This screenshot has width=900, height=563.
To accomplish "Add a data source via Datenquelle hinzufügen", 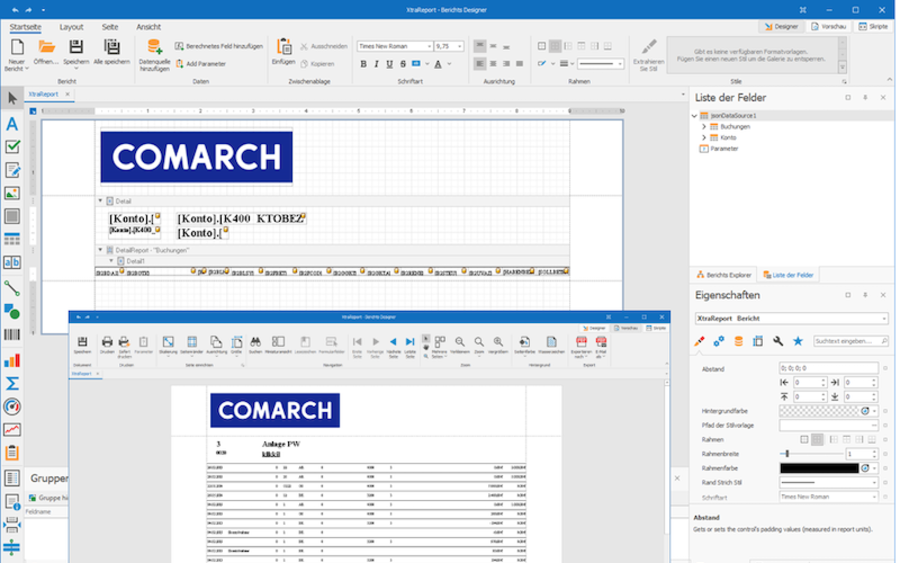I will (x=154, y=55).
